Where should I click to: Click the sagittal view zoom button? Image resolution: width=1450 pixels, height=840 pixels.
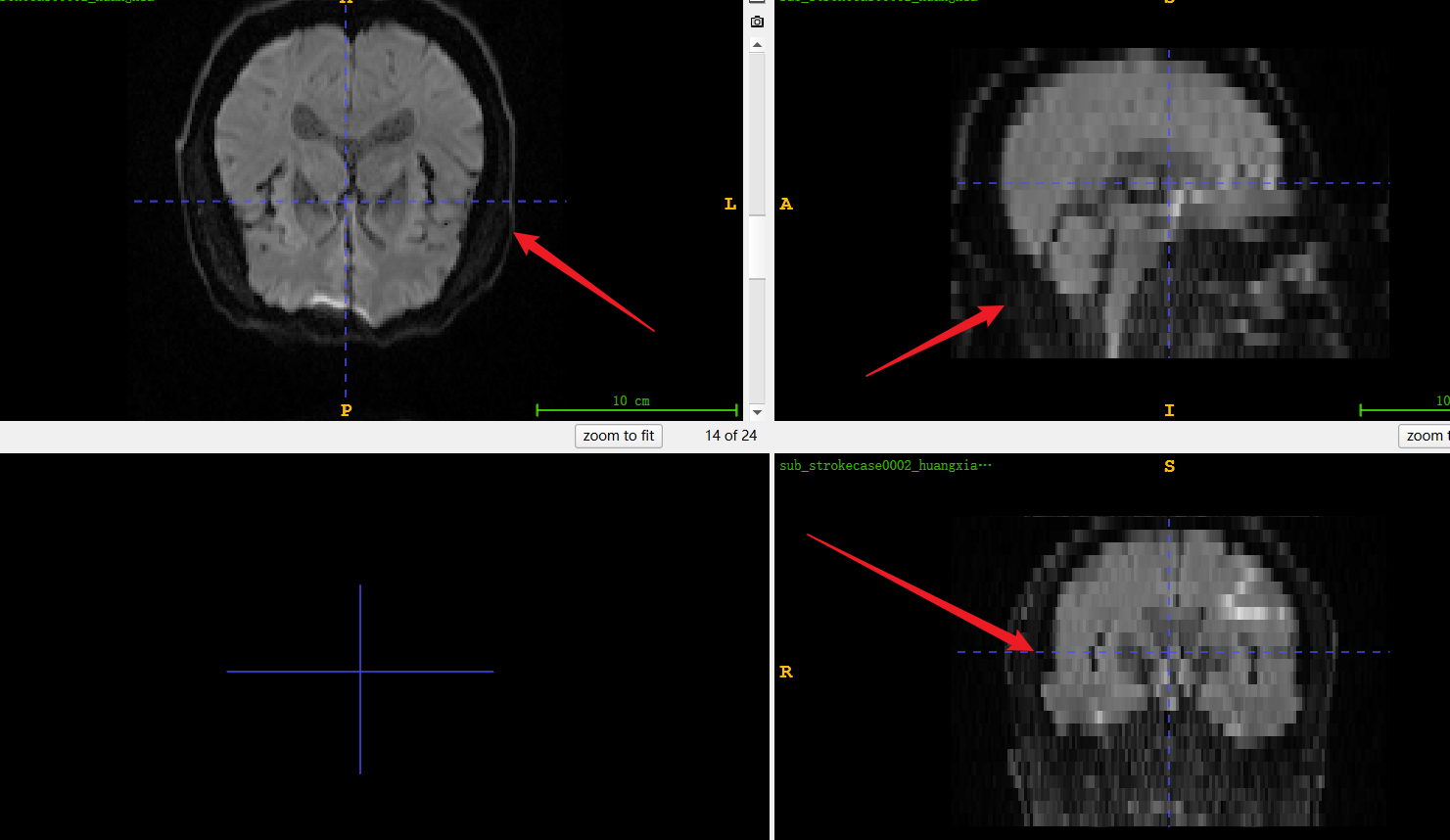pyautogui.click(x=1425, y=436)
